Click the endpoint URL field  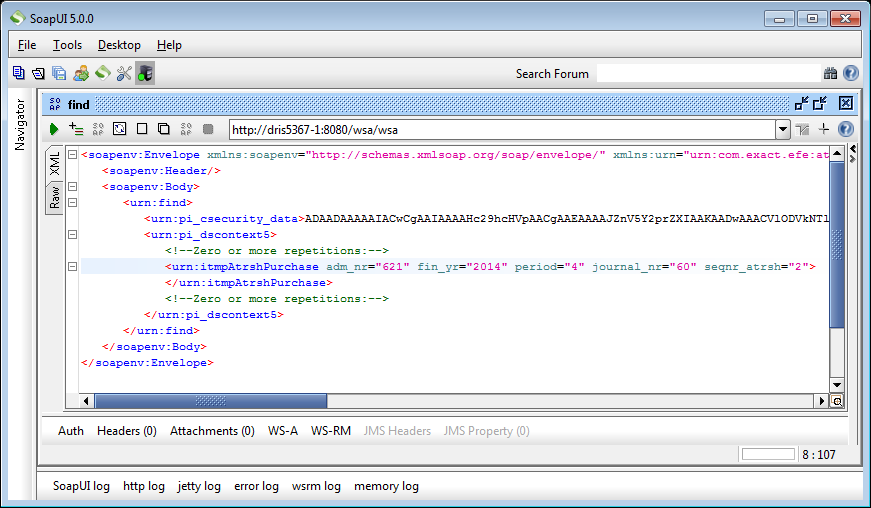pos(502,130)
